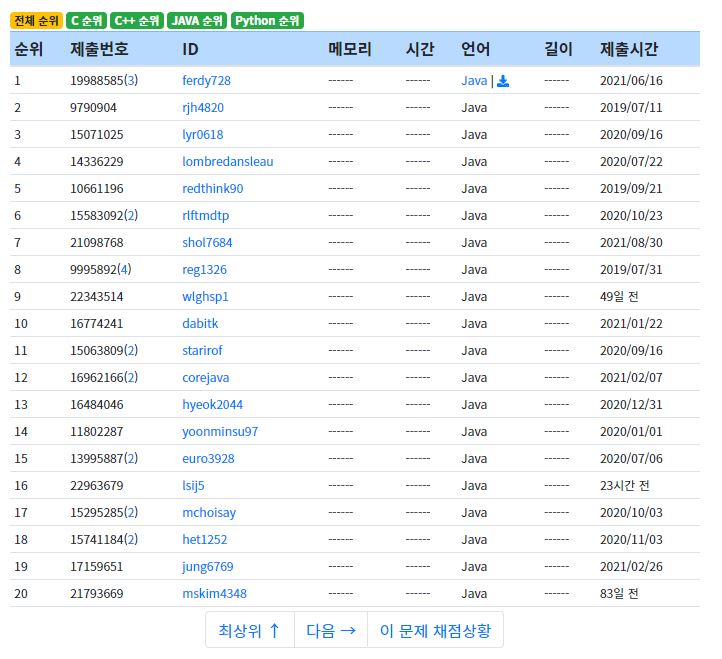The image size is (722, 659).
Task: Click the 최상위 ↑ button
Action: click(250, 630)
